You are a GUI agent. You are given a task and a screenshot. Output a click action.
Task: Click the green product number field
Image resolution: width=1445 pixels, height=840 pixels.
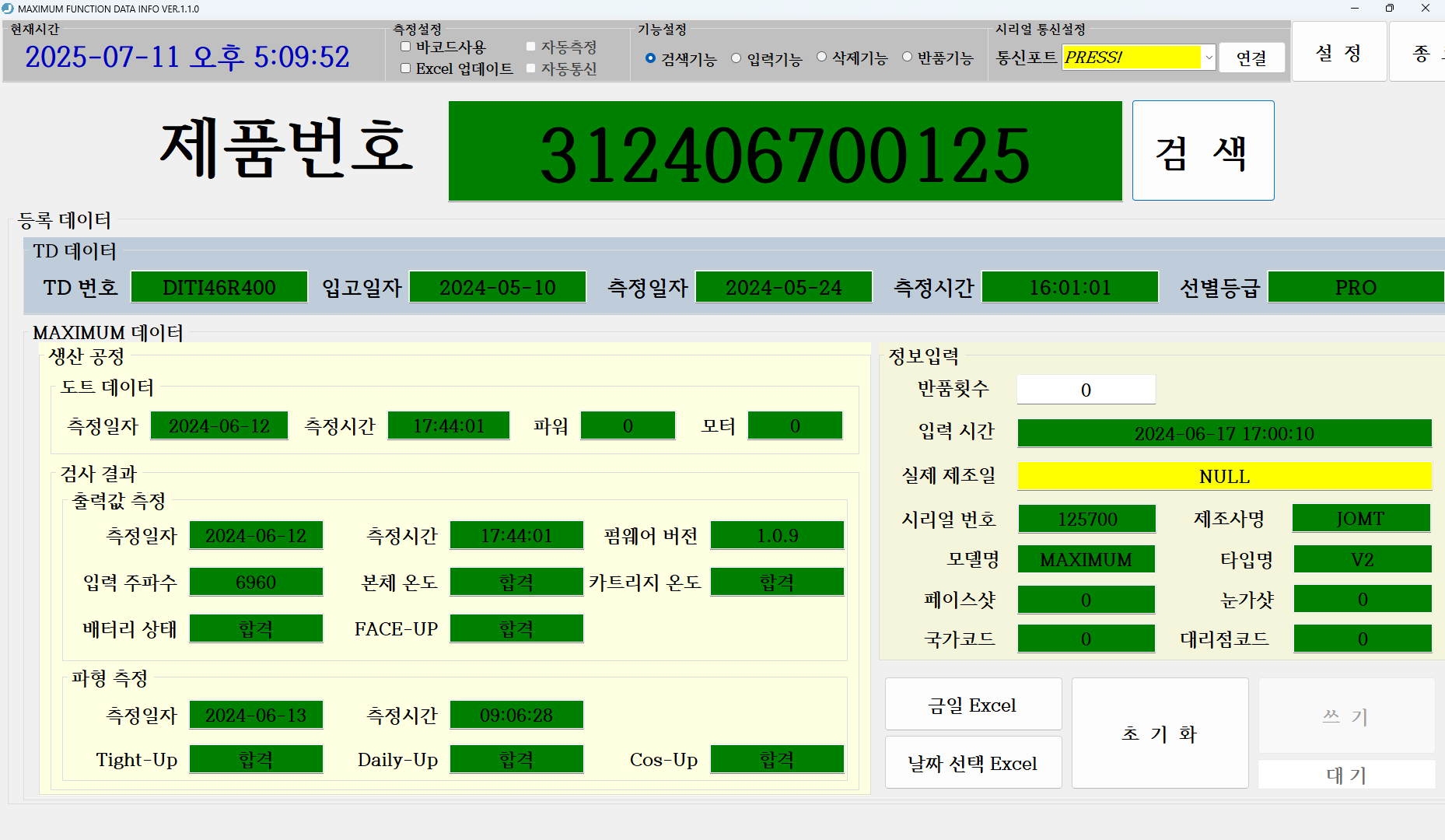point(785,152)
